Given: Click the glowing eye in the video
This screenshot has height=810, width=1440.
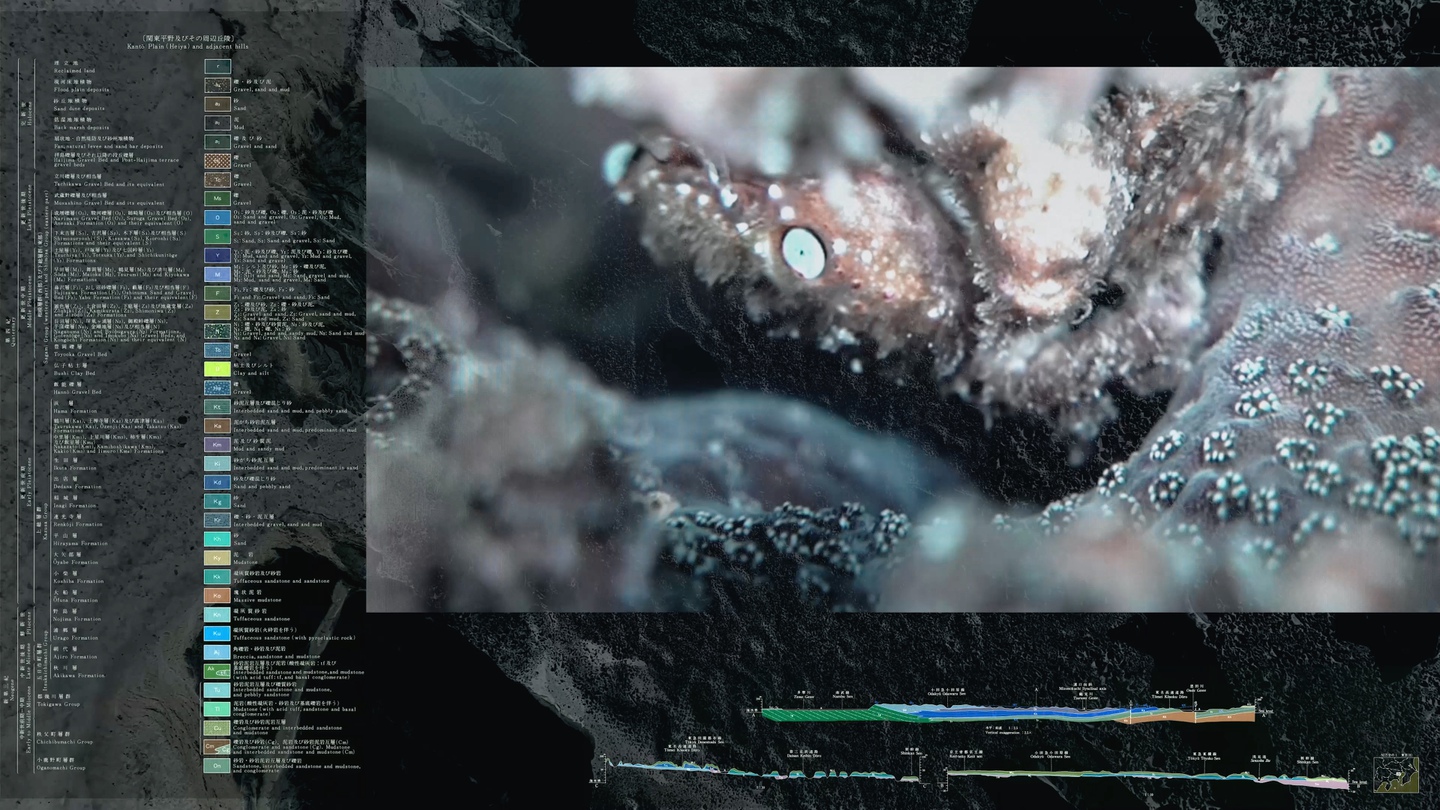Looking at the screenshot, I should 803,253.
